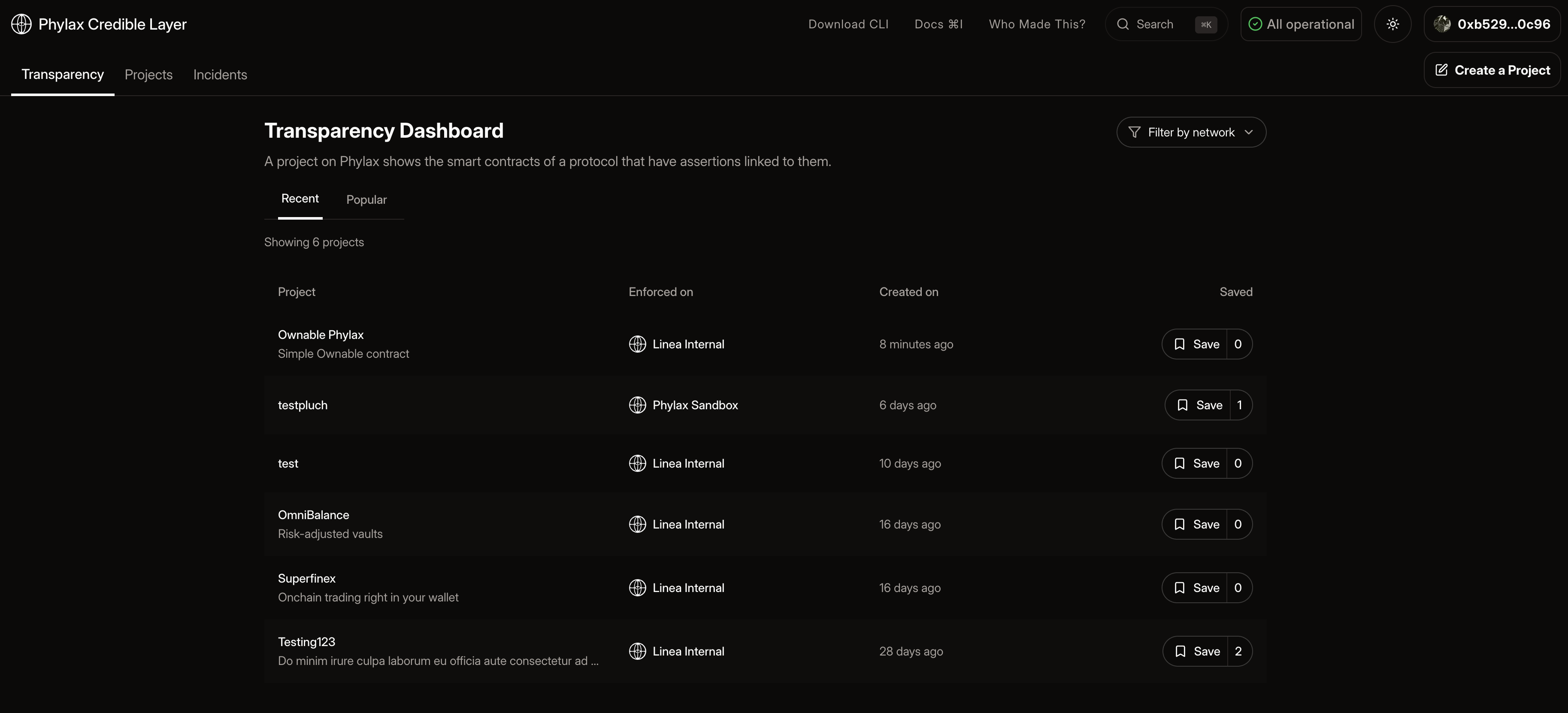Toggle the light/dark theme sun icon
Screen dimensions: 1568x713
click(x=1392, y=24)
